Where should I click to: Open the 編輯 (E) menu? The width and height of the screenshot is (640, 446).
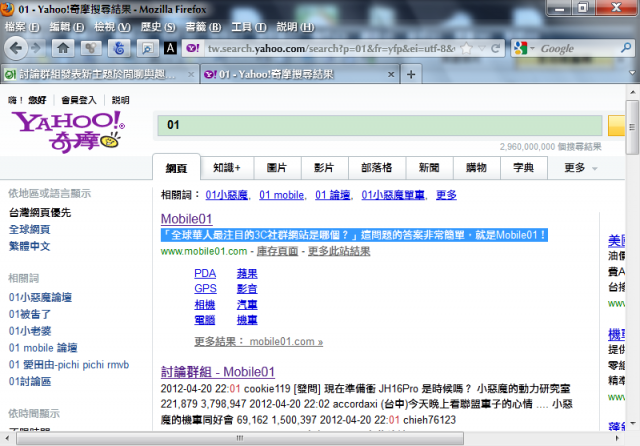coord(67,27)
